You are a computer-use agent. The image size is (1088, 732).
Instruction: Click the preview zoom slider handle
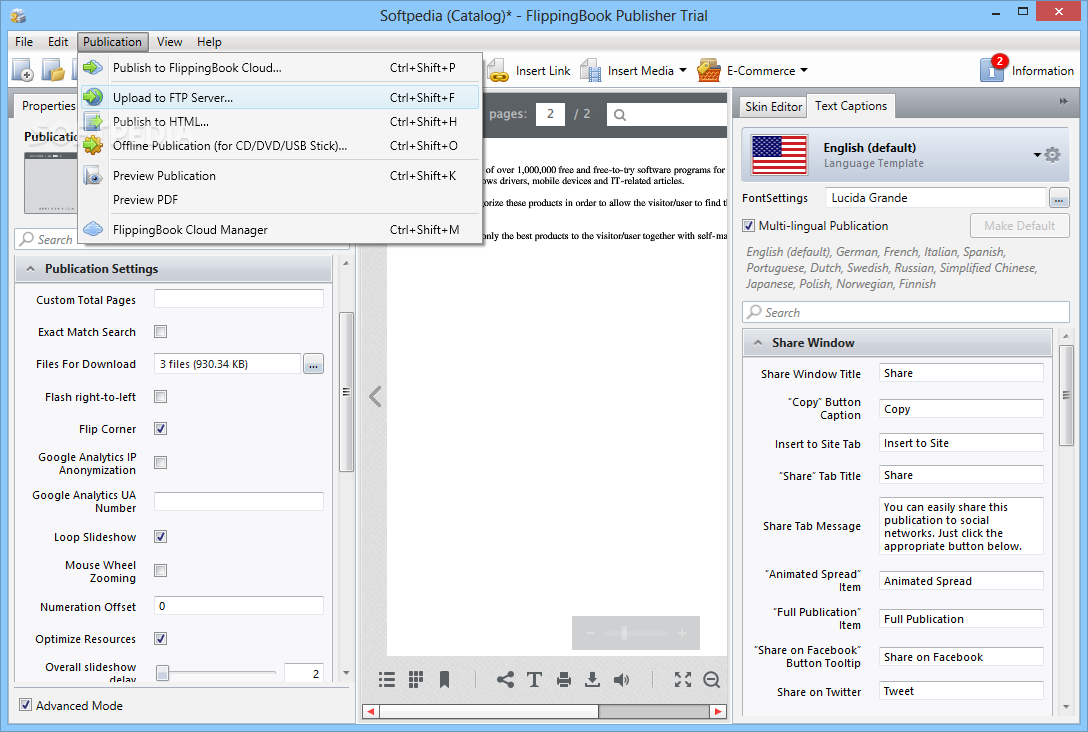(x=624, y=633)
